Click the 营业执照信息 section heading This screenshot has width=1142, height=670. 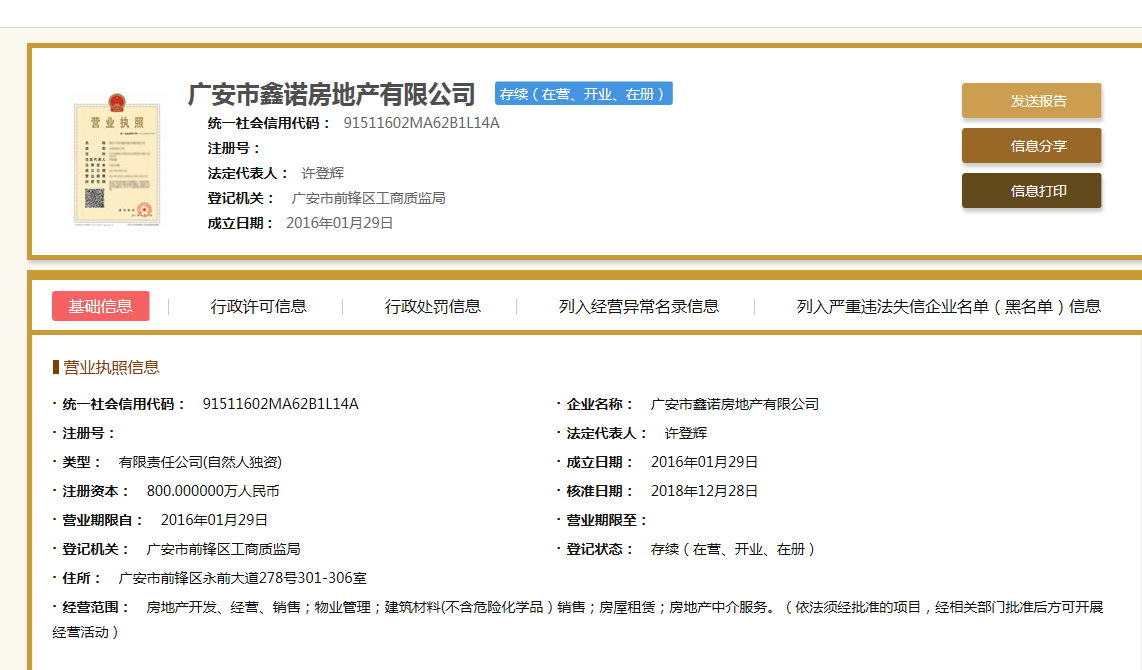coord(111,367)
